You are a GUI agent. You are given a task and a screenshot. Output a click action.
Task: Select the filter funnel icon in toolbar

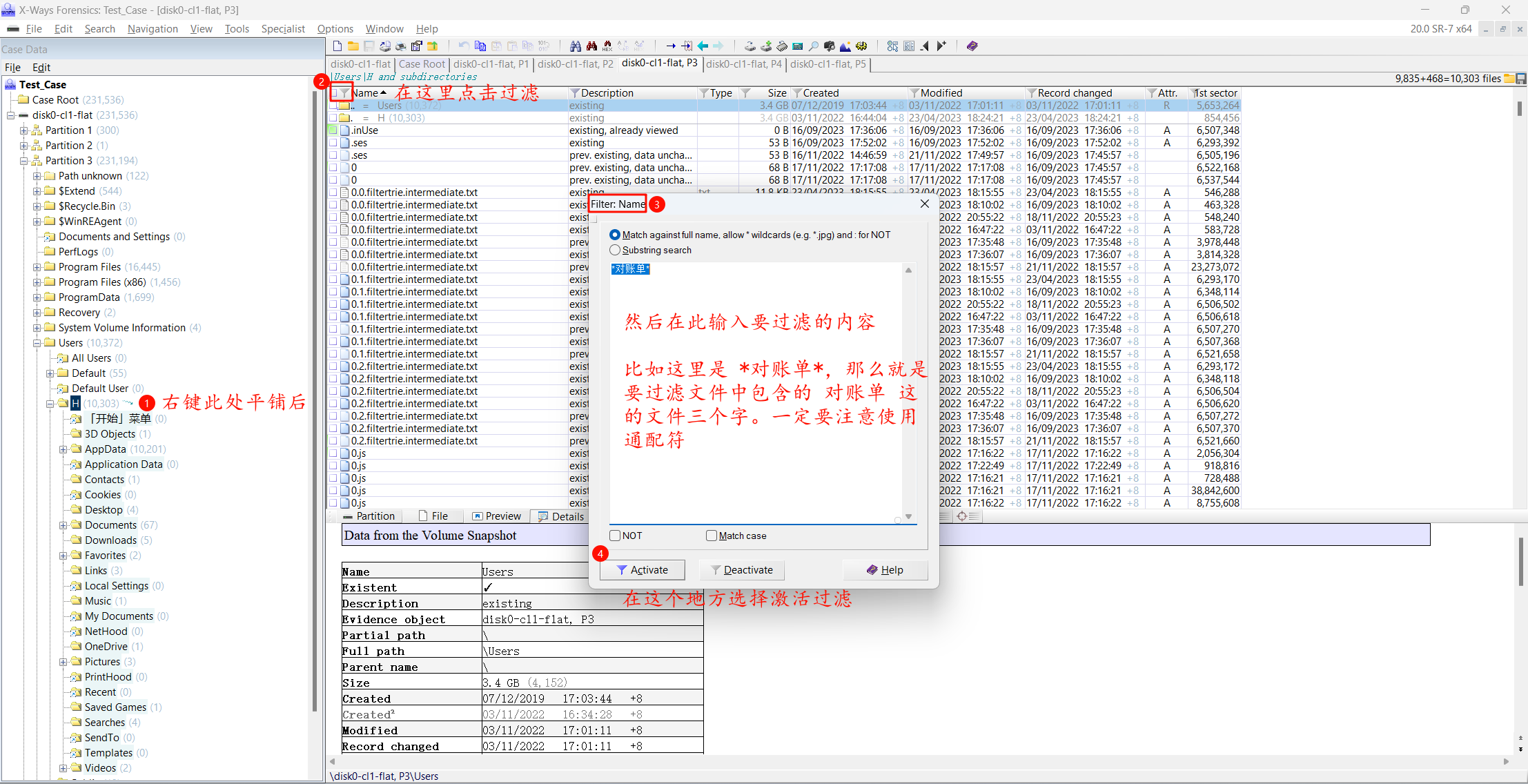point(344,93)
